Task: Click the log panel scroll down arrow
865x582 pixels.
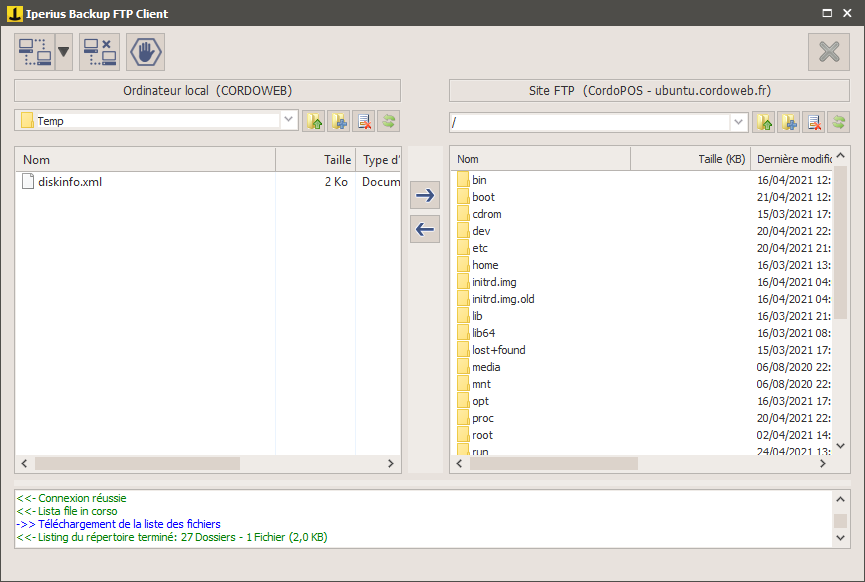Action: click(840, 537)
